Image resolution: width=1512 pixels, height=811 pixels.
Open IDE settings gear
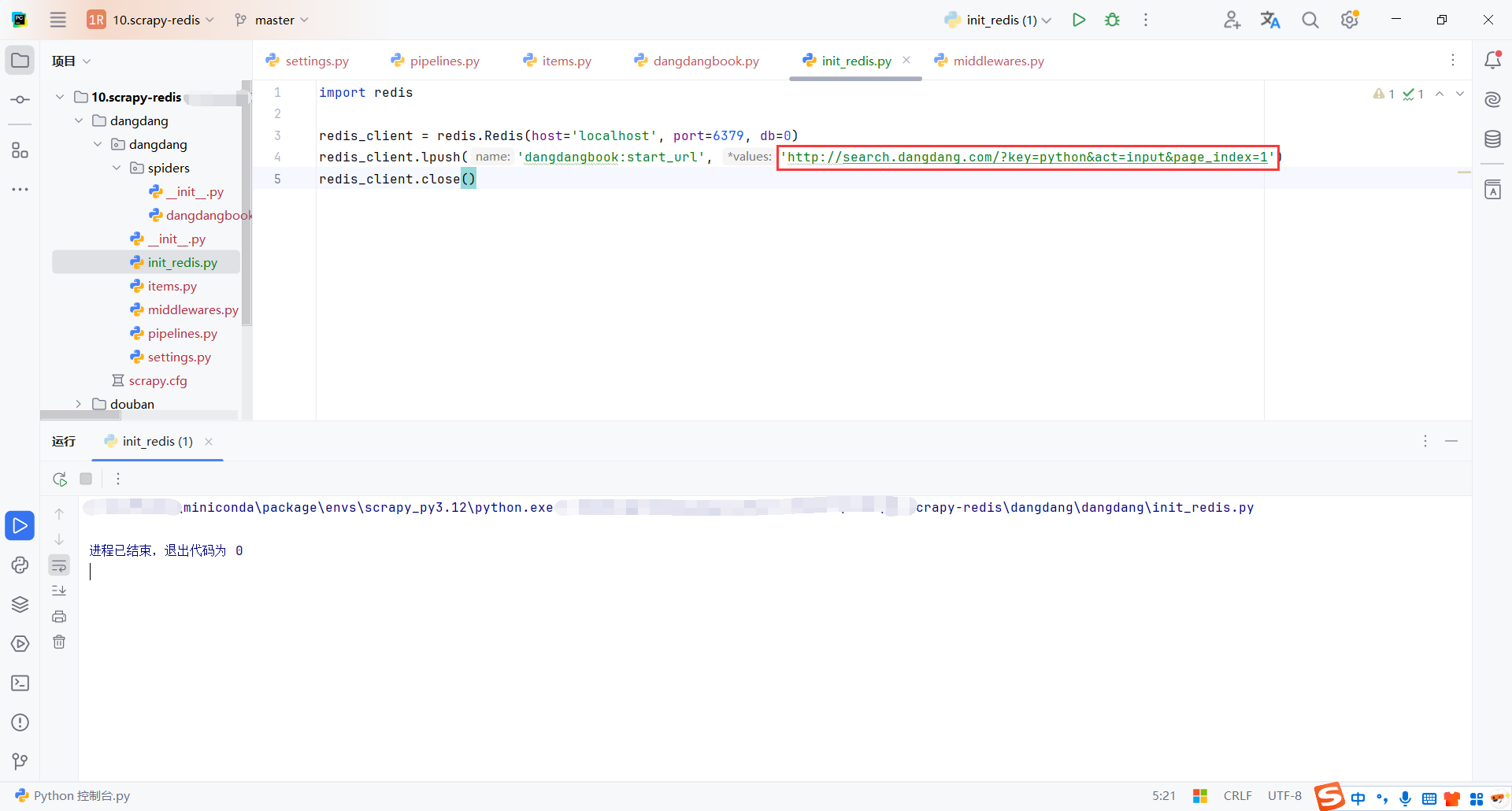coord(1350,20)
